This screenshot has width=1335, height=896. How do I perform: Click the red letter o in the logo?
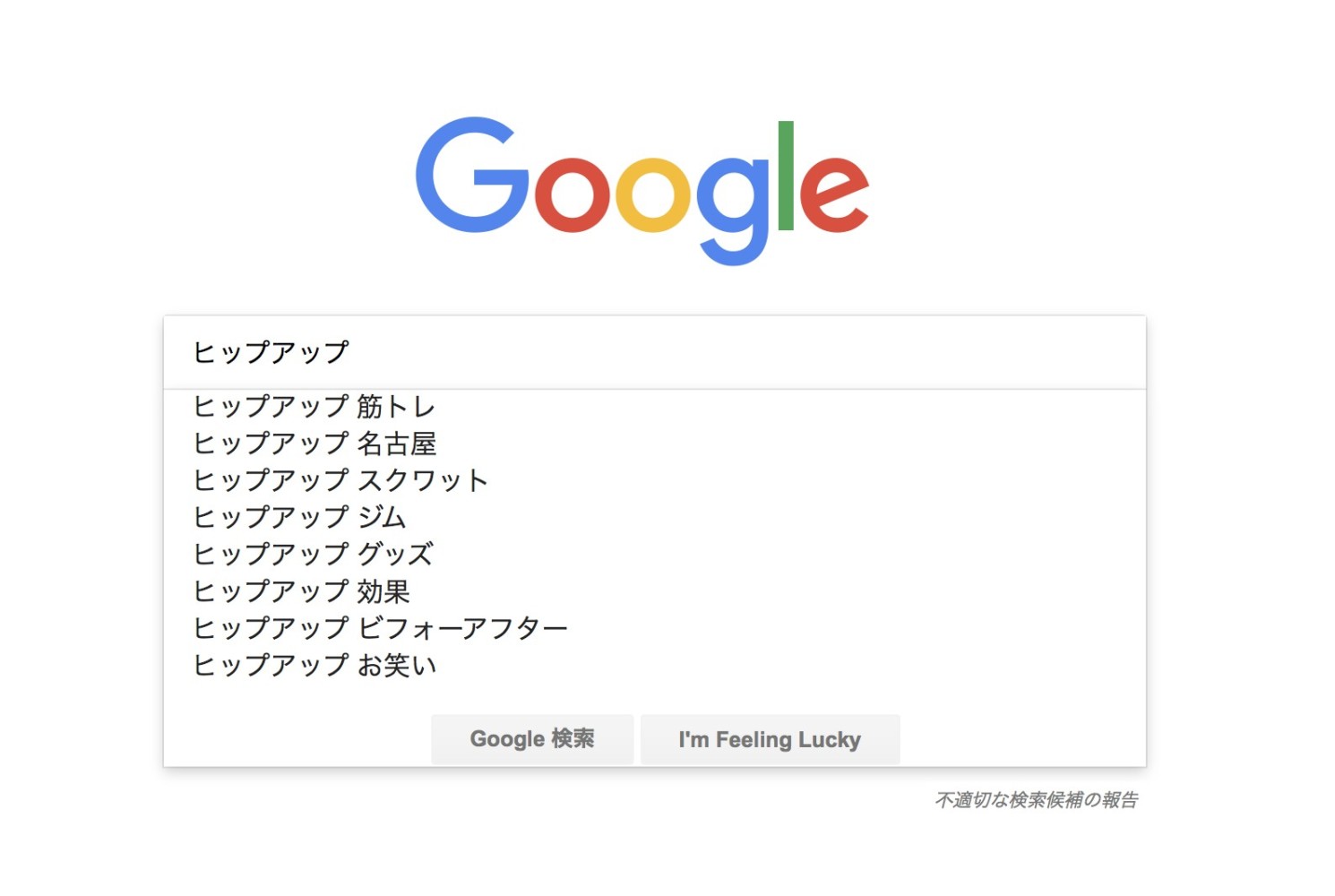(x=572, y=194)
